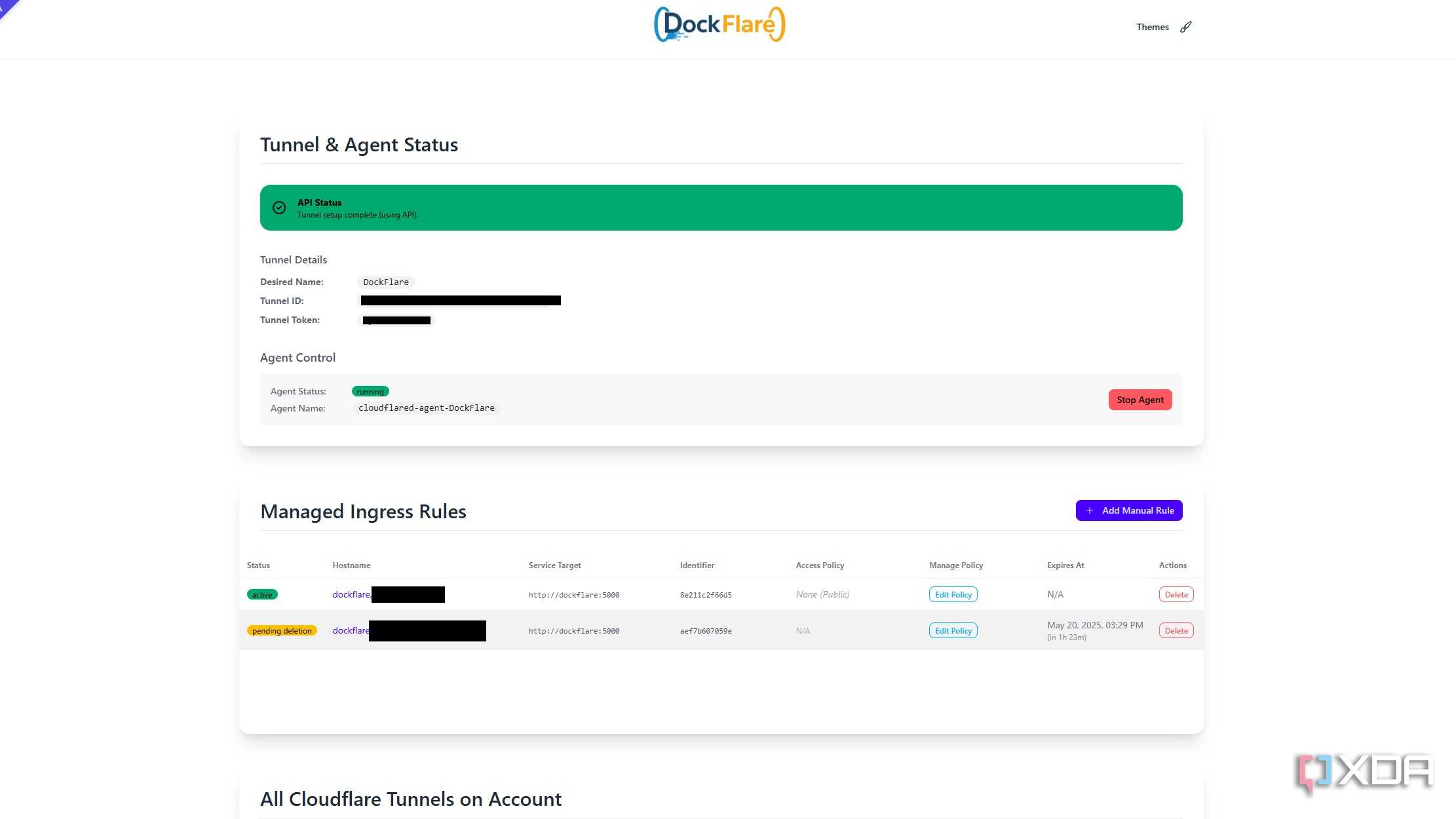This screenshot has height=819, width=1456.
Task: Click the N/A access policy cell
Action: pos(803,631)
